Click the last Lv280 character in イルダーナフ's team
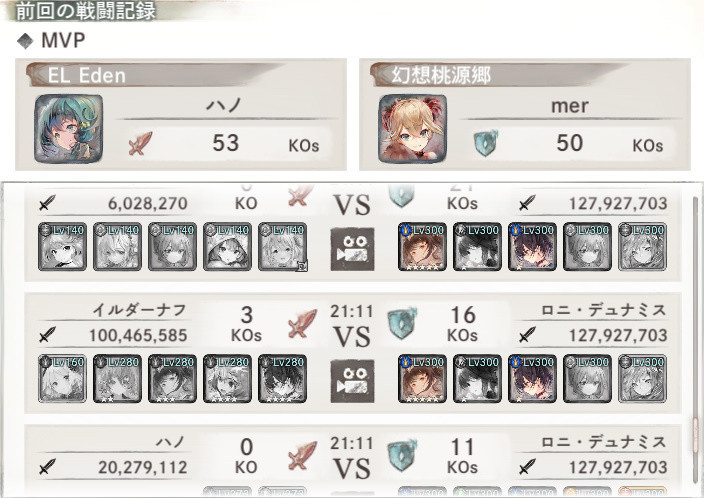704x498 pixels. (282, 378)
